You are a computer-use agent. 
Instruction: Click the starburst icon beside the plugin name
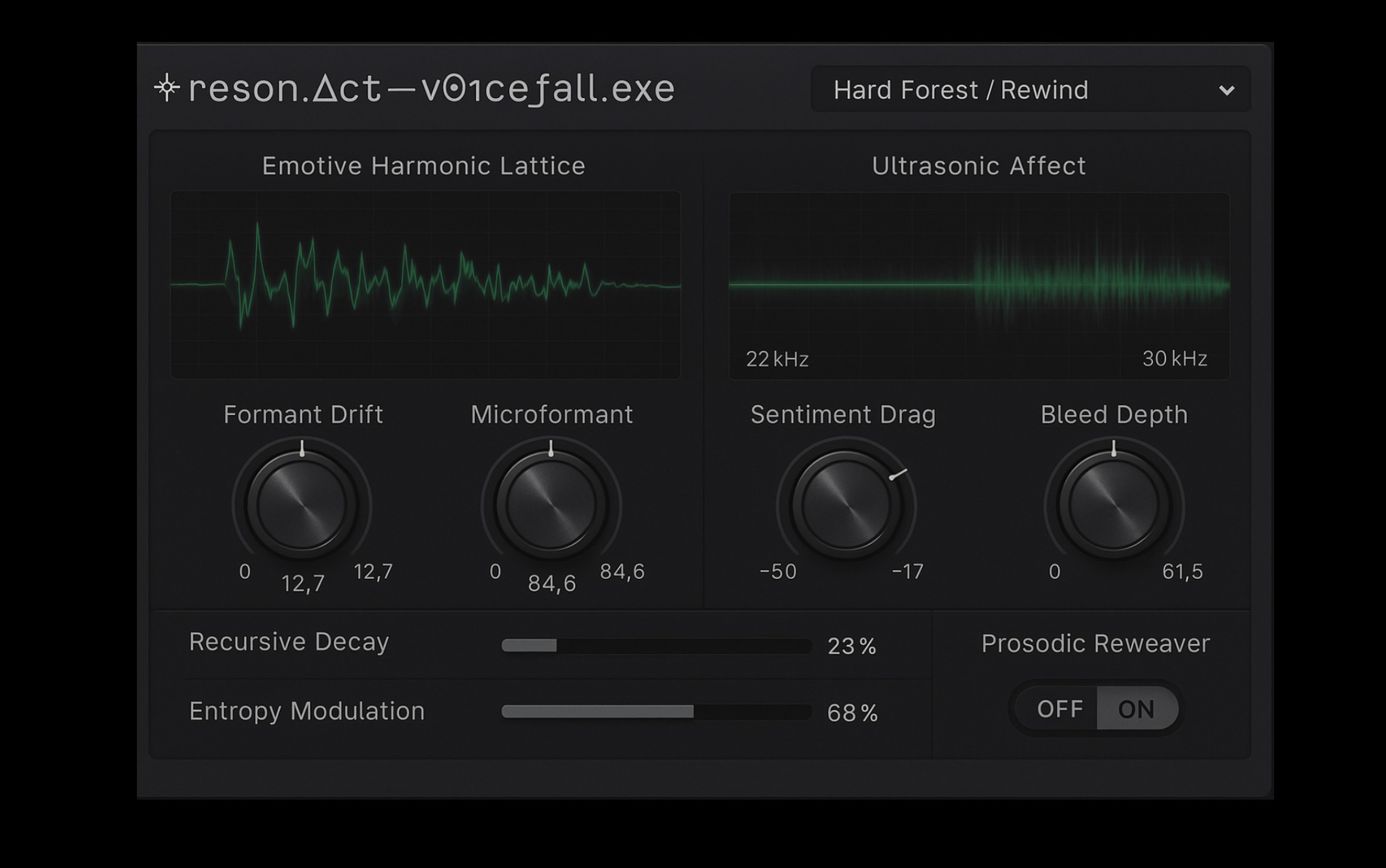166,87
